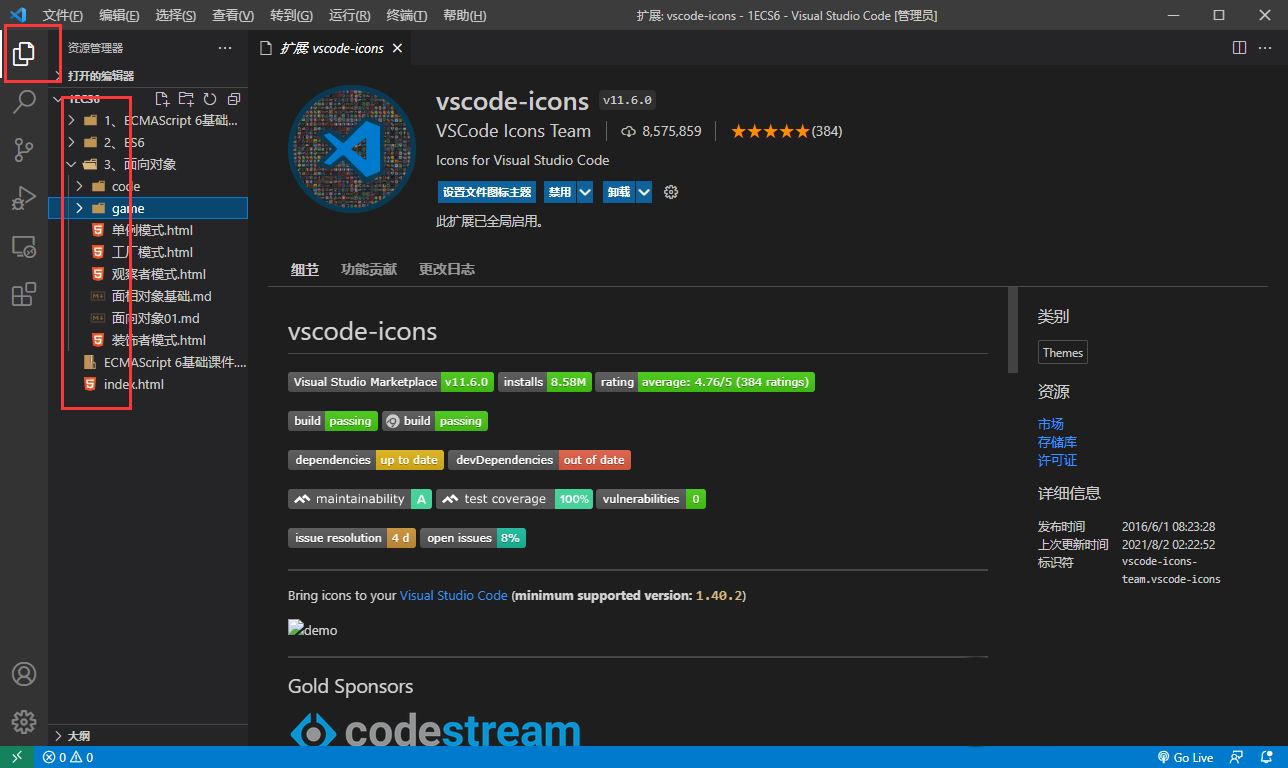Open the 运行(R) menu
Image resolution: width=1288 pixels, height=768 pixels.
[x=349, y=15]
